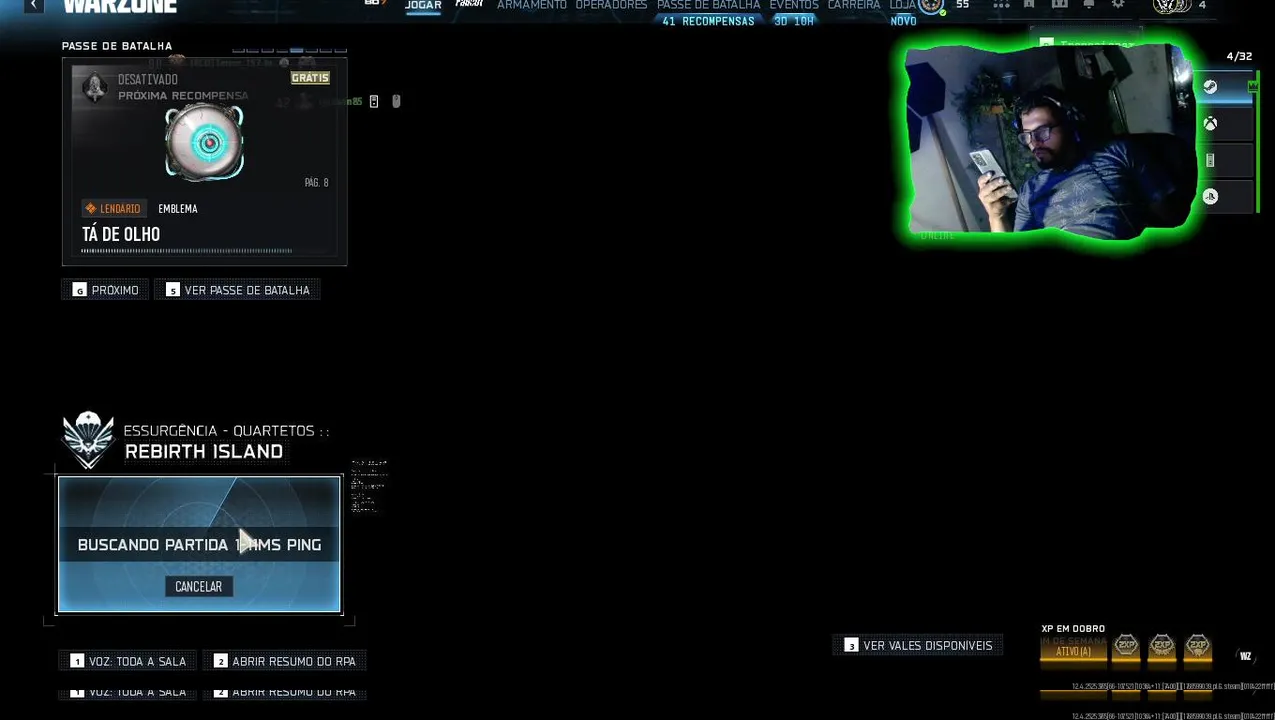Image resolution: width=1275 pixels, height=720 pixels.
Task: Select the Xbox platform icon
Action: pos(1210,124)
